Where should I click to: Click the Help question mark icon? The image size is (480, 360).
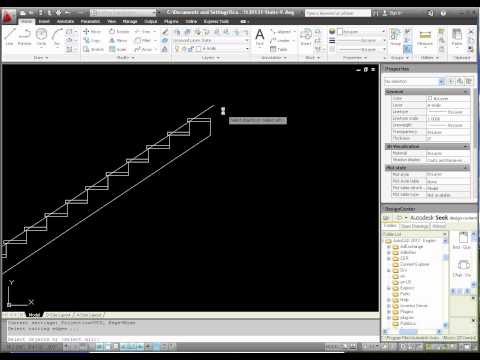443,13
